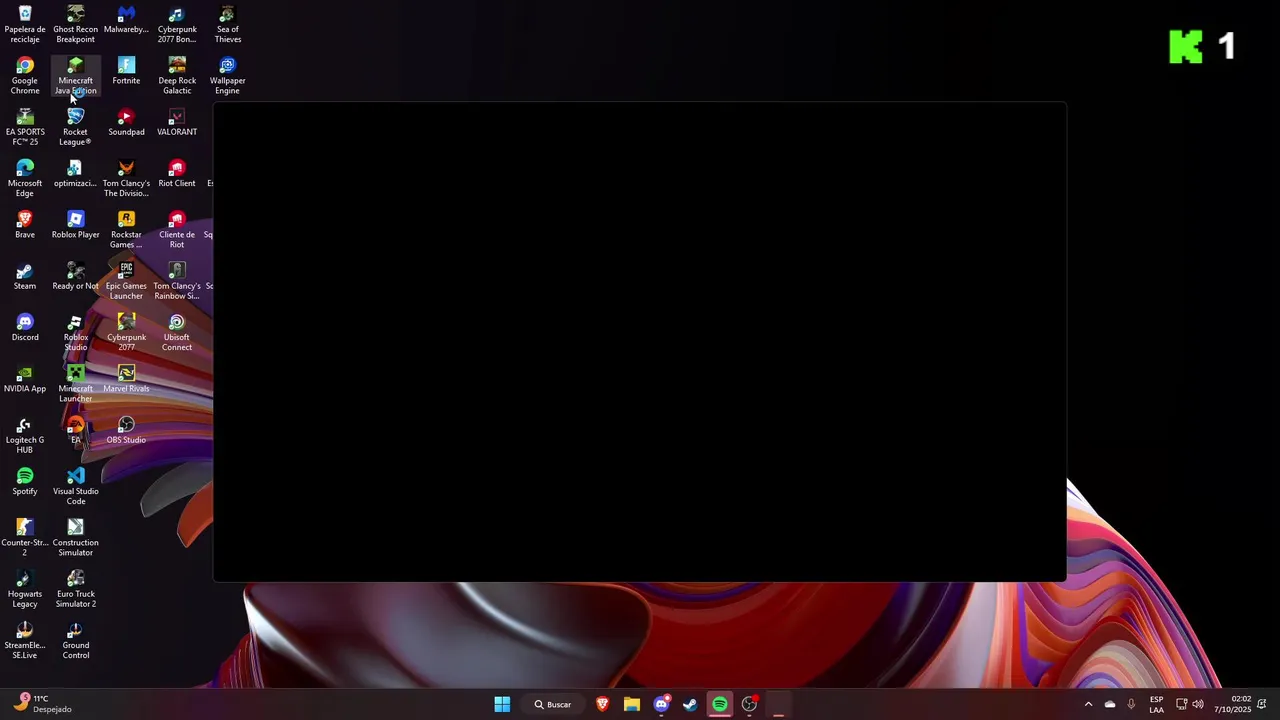Select the Deep Rock Galactic shortcut
The image size is (1280, 720).
click(177, 76)
